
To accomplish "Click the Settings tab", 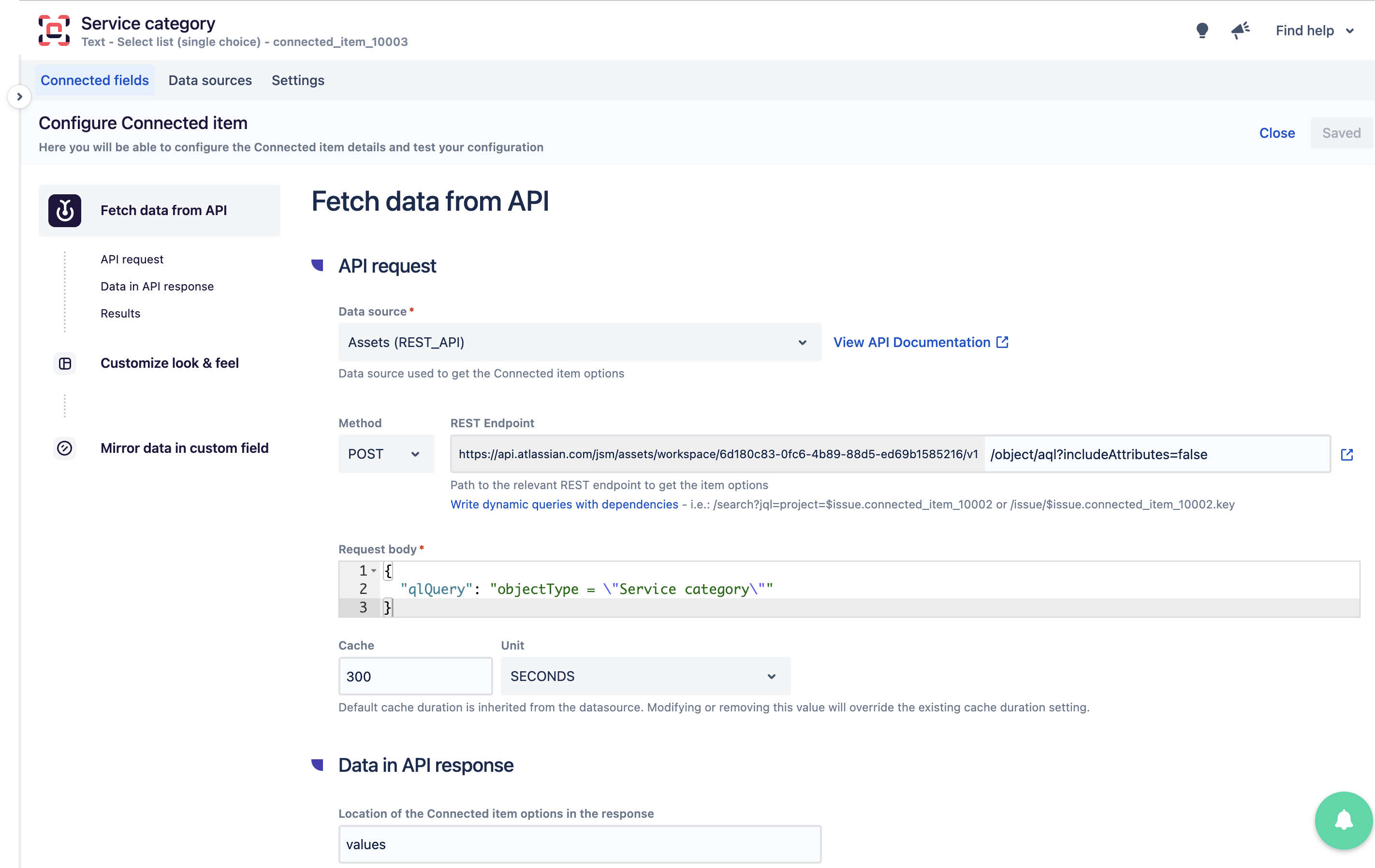I will 297,80.
